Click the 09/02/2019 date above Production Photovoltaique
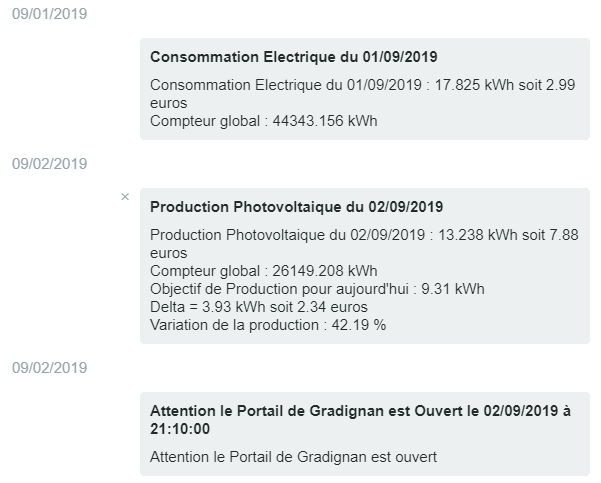The height and width of the screenshot is (483, 601). pos(49,164)
